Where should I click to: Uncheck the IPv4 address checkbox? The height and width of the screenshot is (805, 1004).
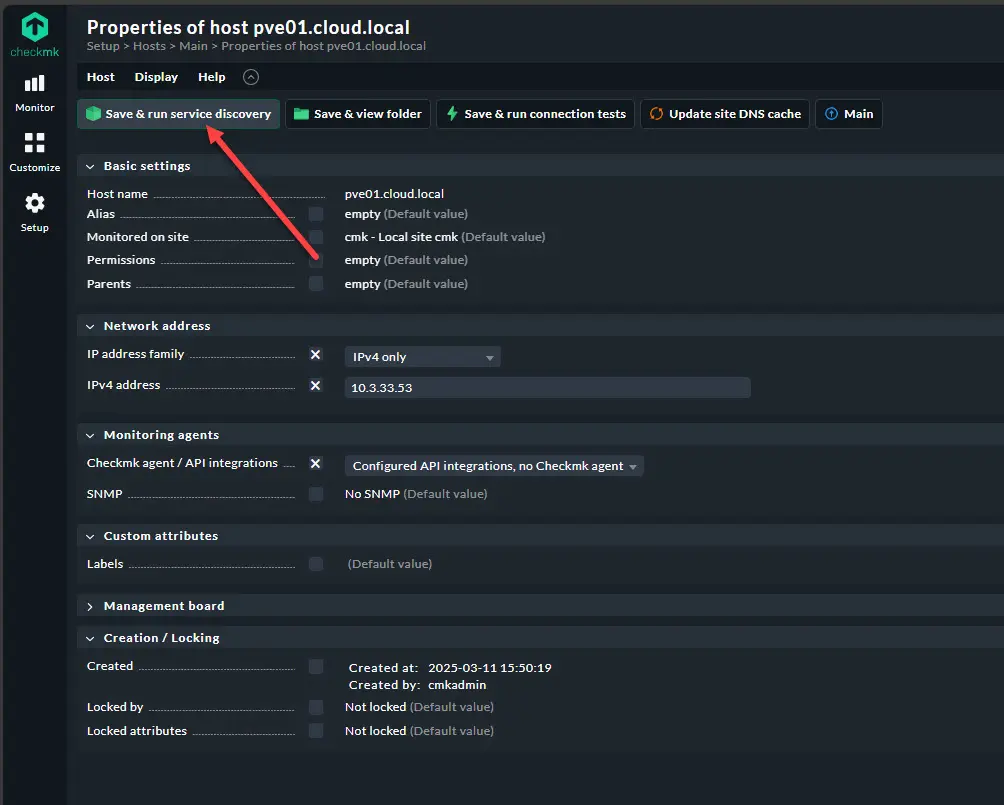click(316, 385)
